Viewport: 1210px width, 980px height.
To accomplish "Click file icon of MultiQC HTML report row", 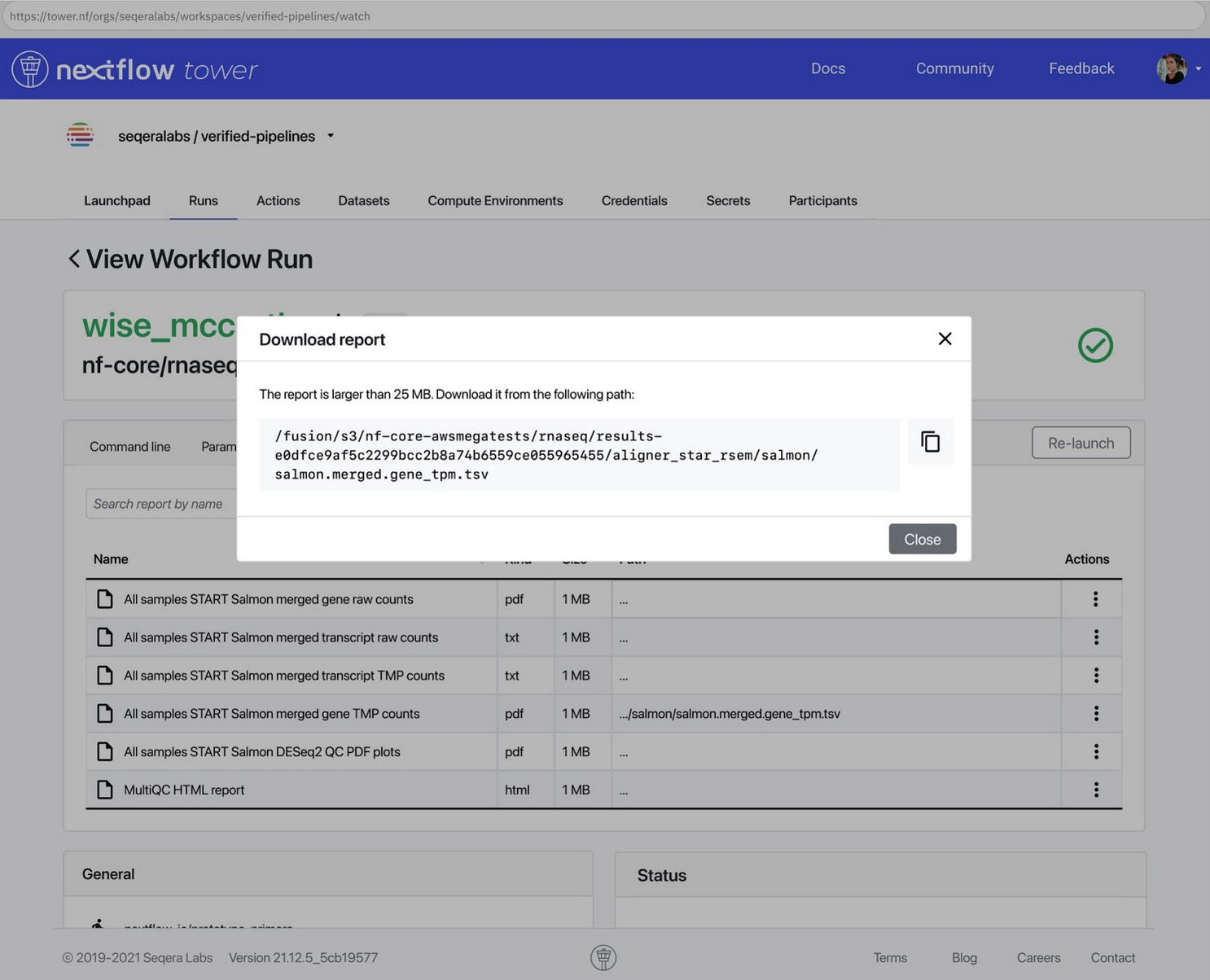I will 105,790.
